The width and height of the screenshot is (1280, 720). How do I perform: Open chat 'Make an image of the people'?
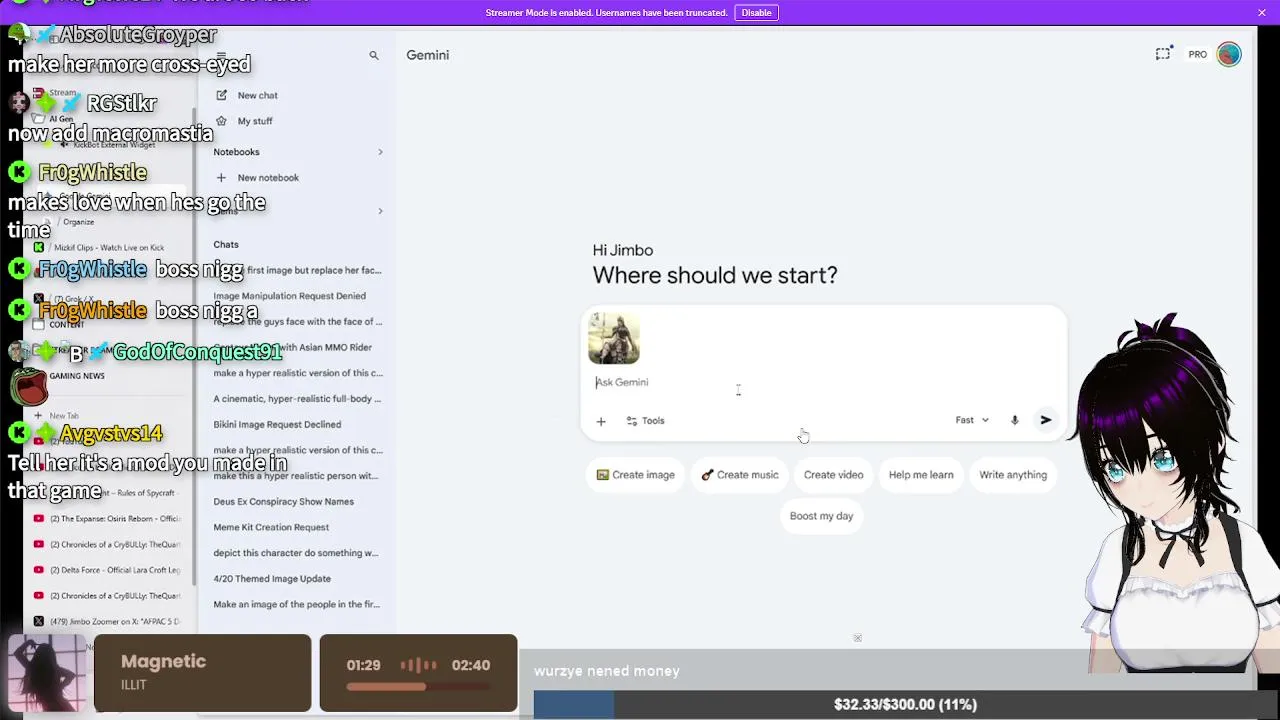(296, 604)
